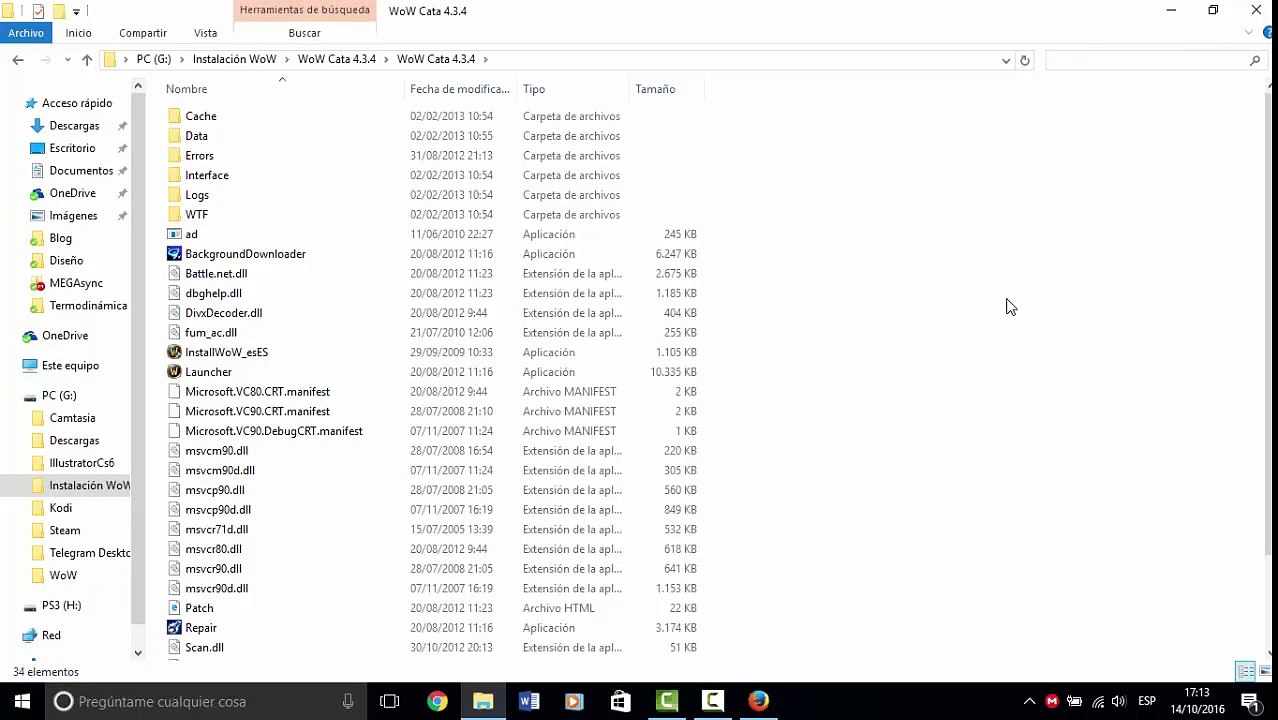Open Descargas under Acceso rápido

point(74,126)
